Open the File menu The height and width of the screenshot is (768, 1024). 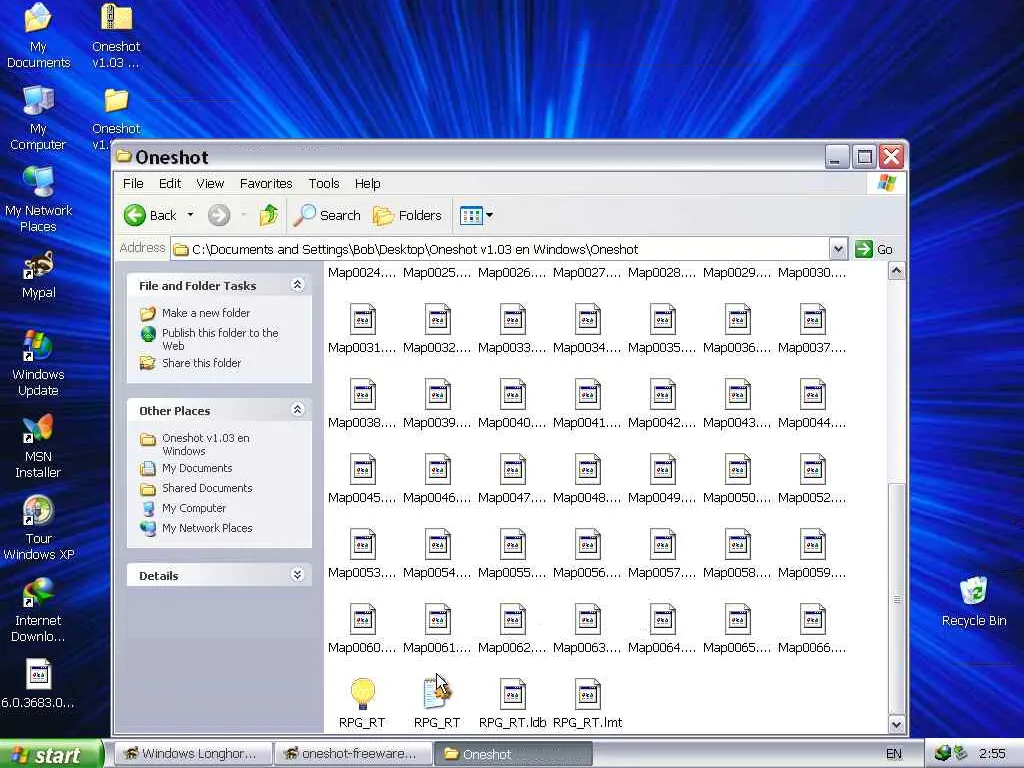tap(133, 184)
